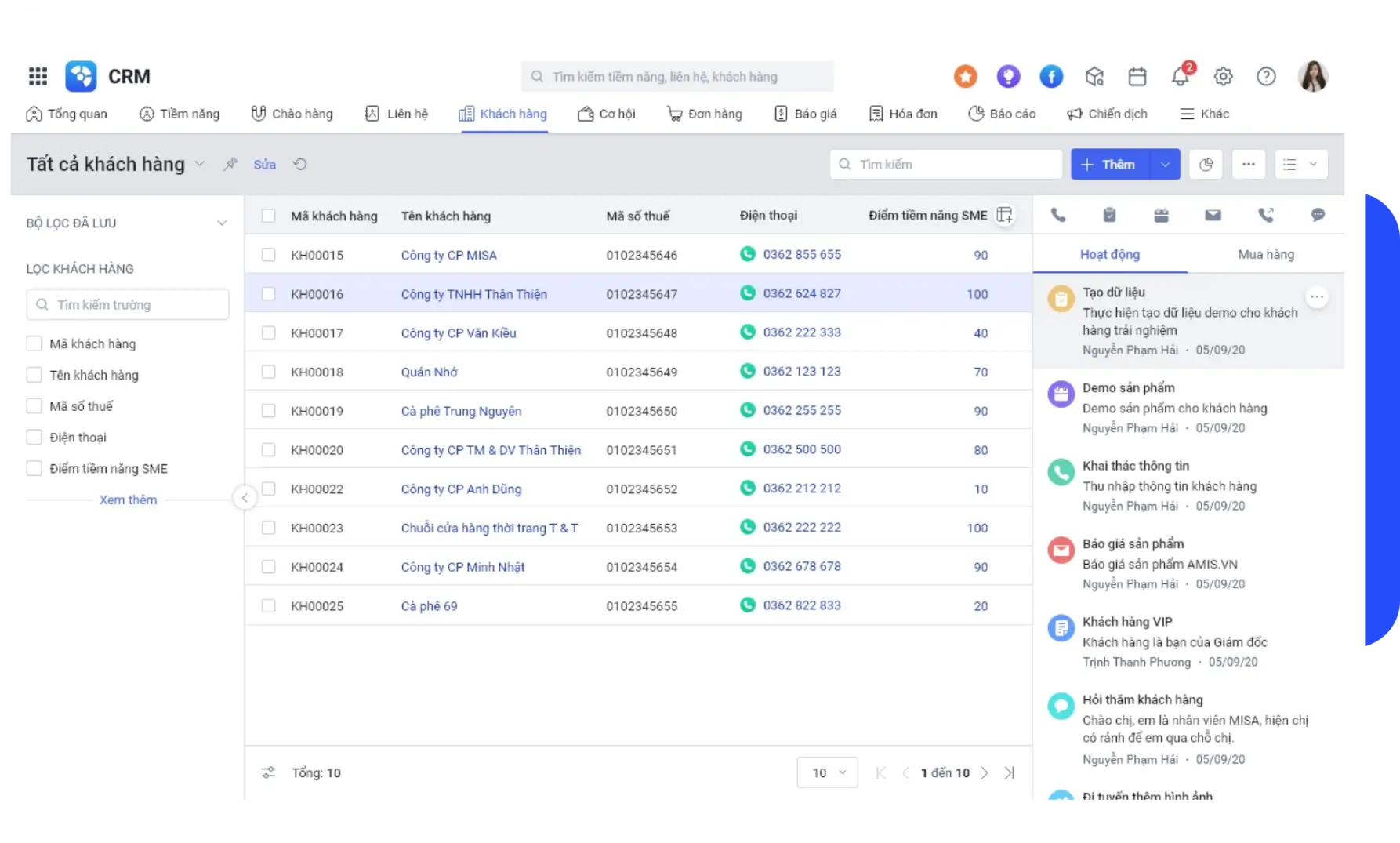Click the task clipboard activity icon
The width and height of the screenshot is (1400, 843).
click(1109, 215)
